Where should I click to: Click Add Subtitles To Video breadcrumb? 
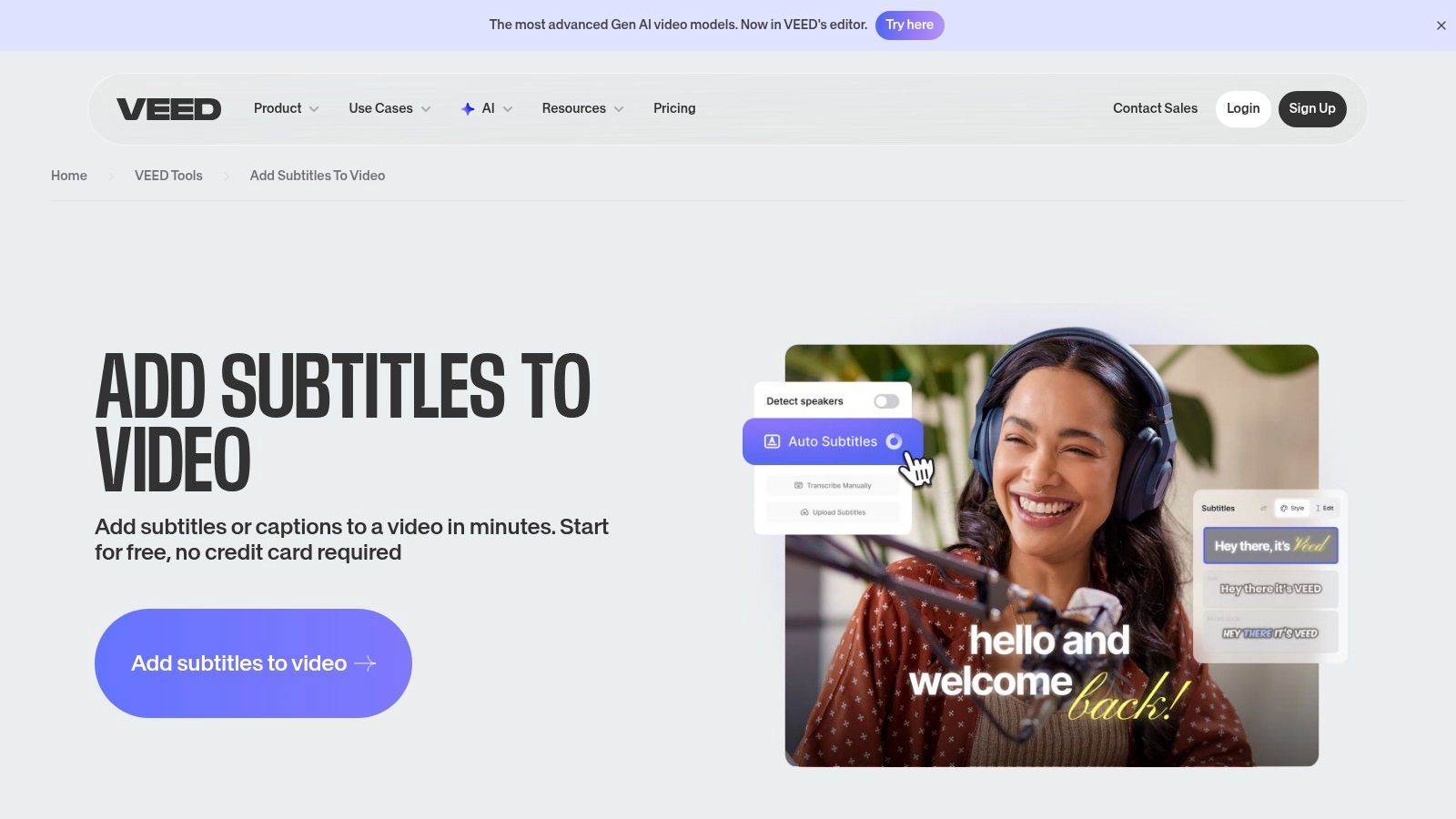(318, 176)
